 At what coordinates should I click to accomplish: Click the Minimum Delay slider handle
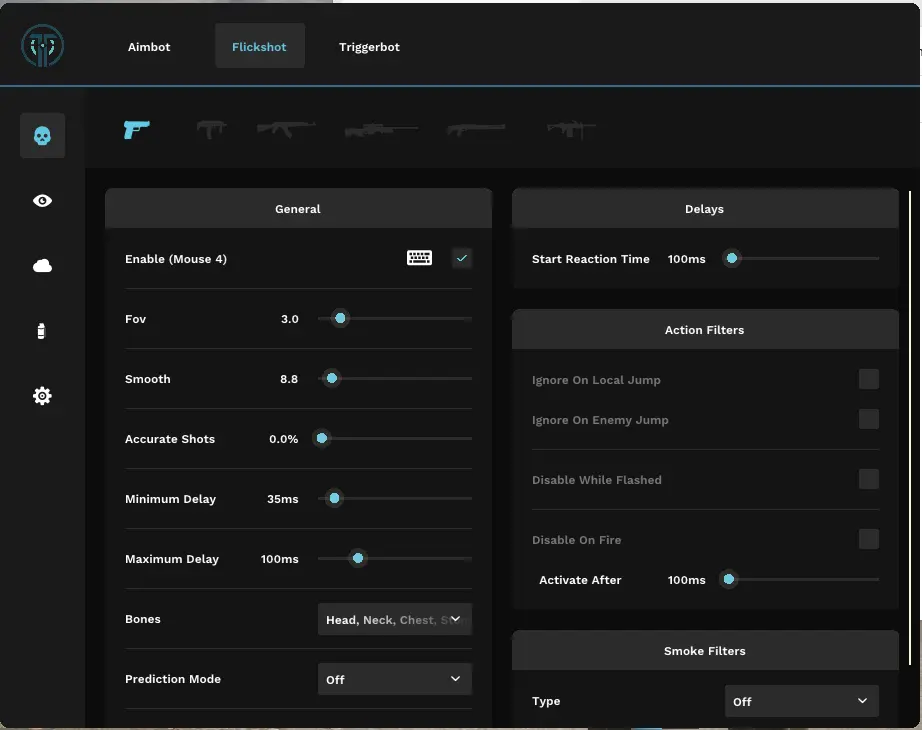coord(334,498)
